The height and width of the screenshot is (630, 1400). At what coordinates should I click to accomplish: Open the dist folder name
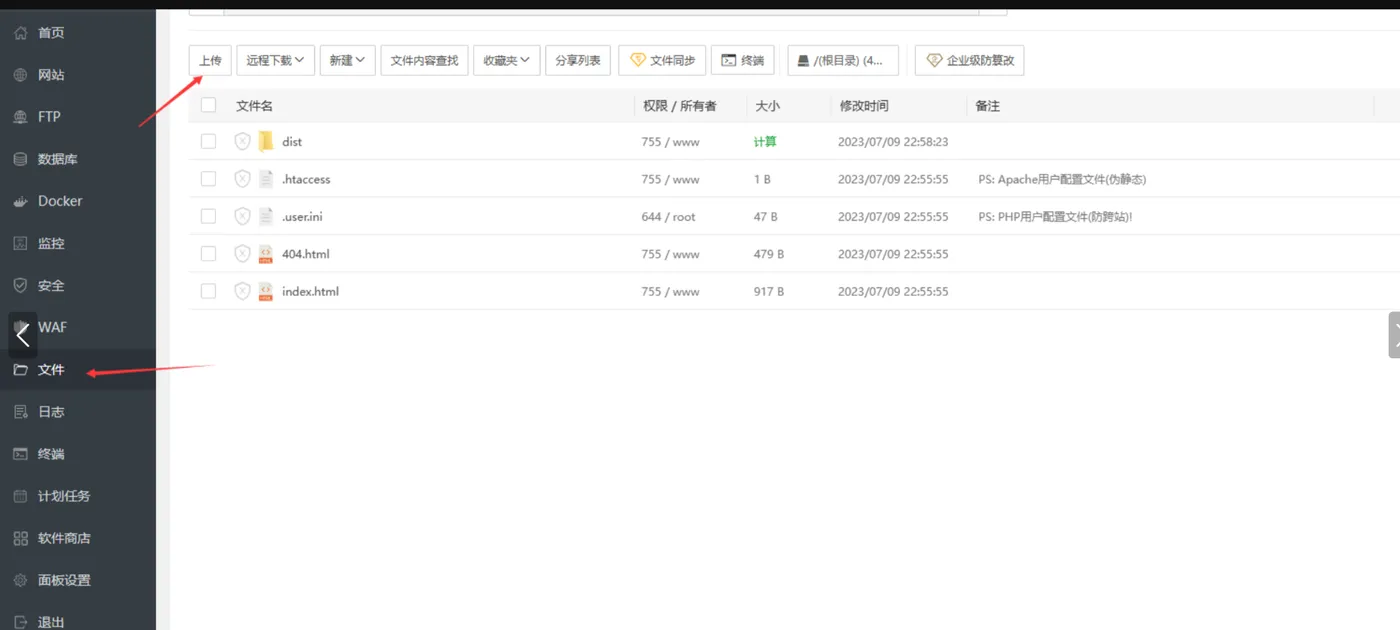[x=292, y=142]
